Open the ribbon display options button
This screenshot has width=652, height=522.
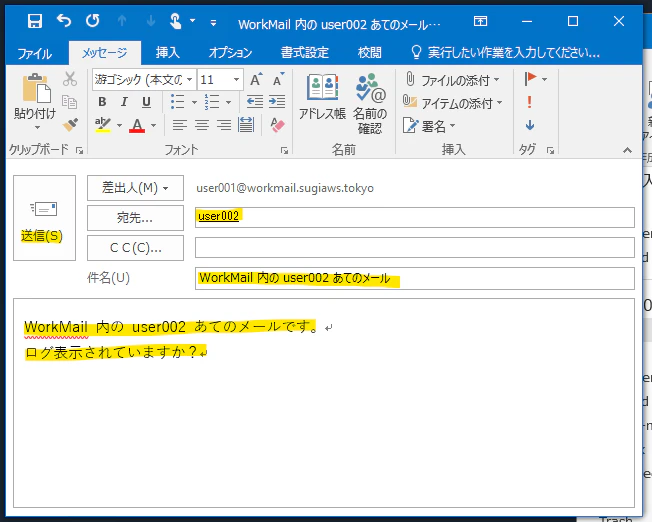click(480, 21)
